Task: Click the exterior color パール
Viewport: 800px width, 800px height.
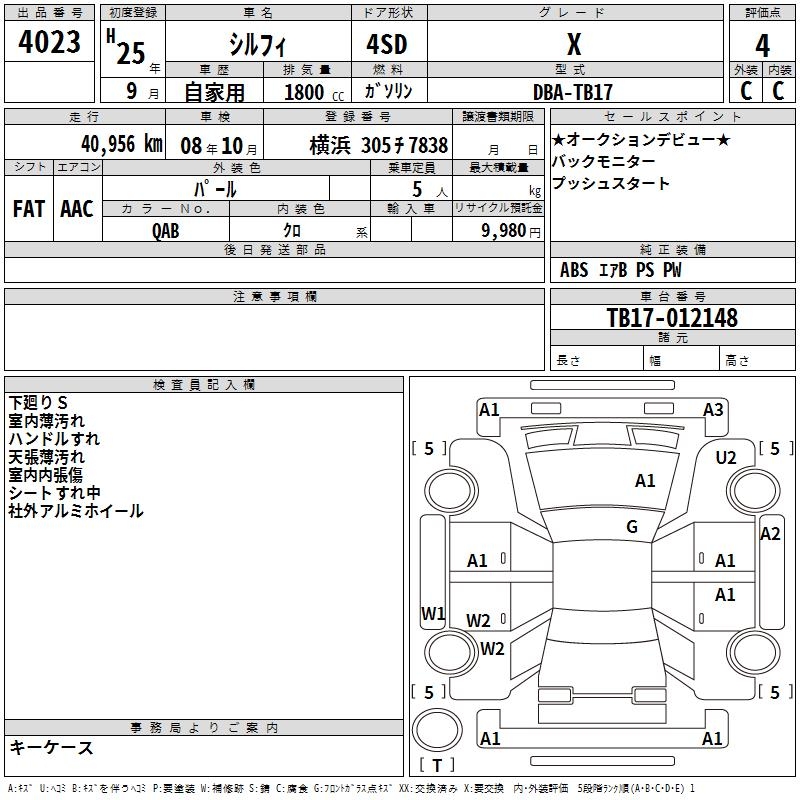Action: pos(215,189)
